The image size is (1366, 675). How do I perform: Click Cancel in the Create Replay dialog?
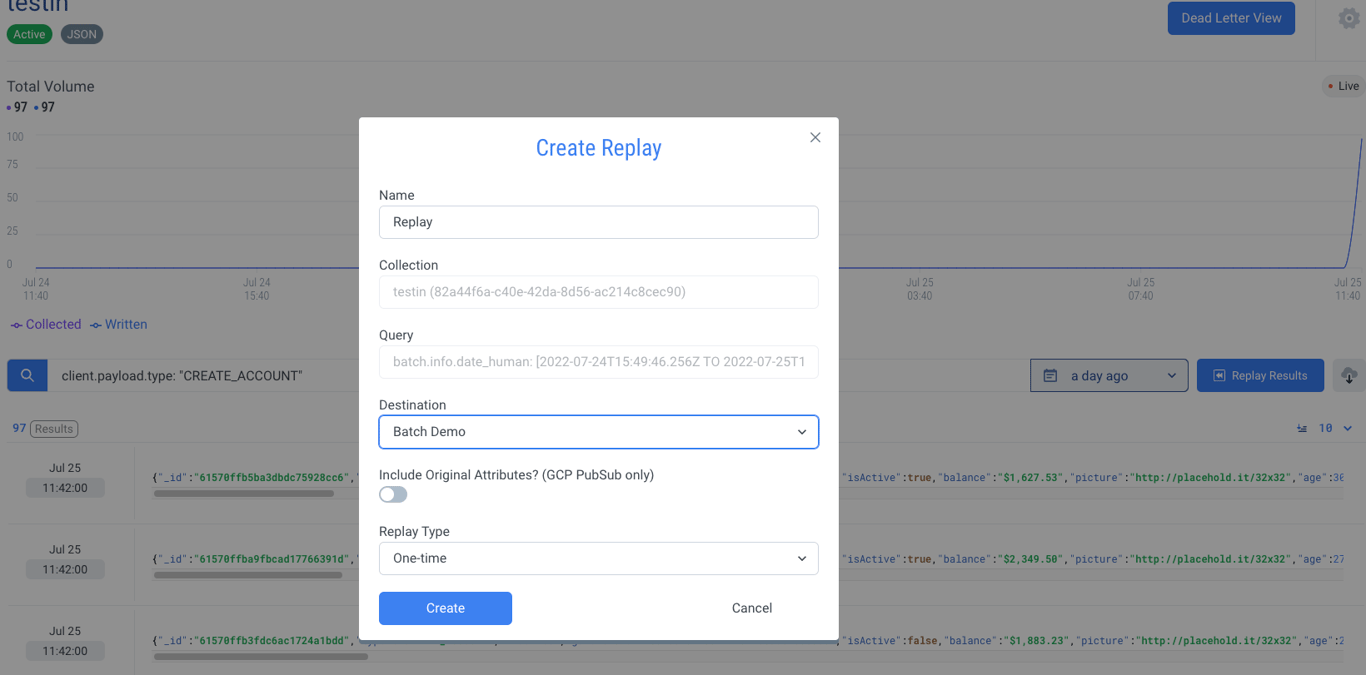(x=752, y=608)
